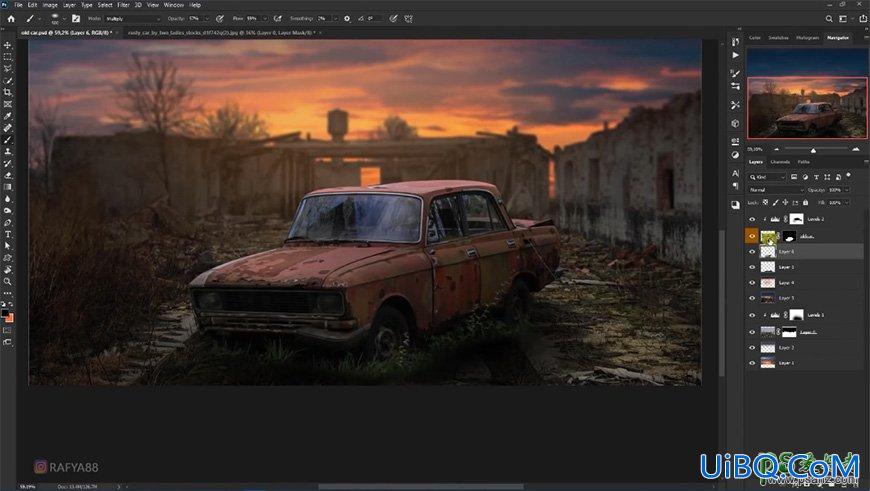Screen dimensions: 870x491
Task: Open the brush Mode dropdown (Multiply)
Action: pos(133,18)
